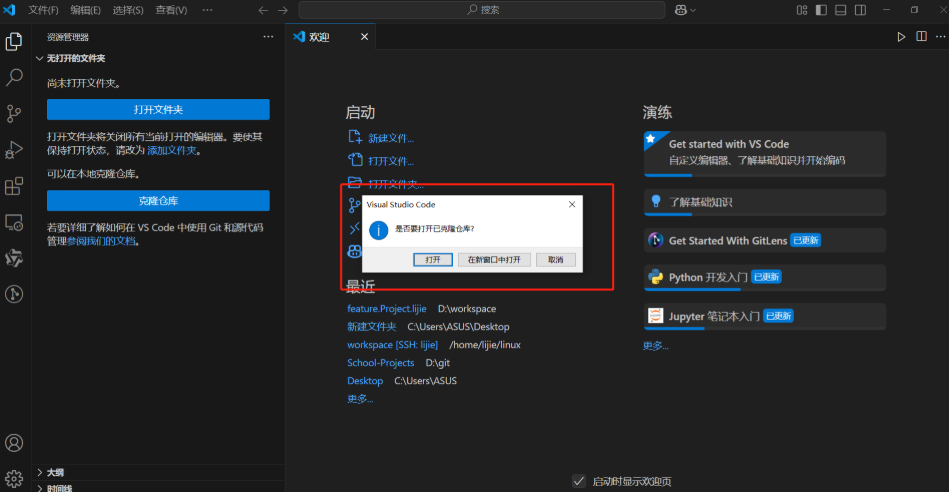Click 在新窗口中打开 in dialog

(x=494, y=260)
